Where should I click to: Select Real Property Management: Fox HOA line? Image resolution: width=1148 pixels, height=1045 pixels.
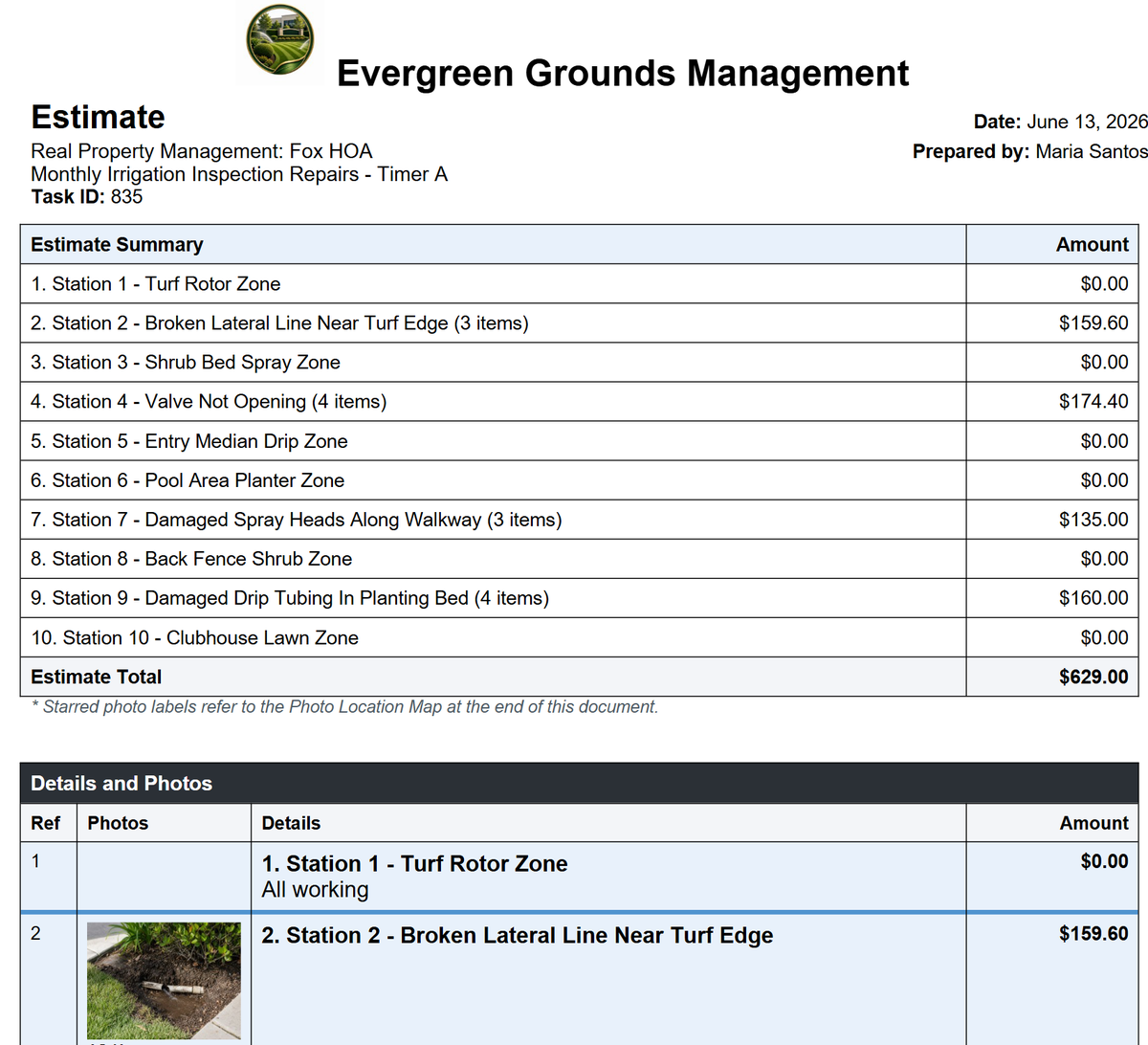(202, 151)
